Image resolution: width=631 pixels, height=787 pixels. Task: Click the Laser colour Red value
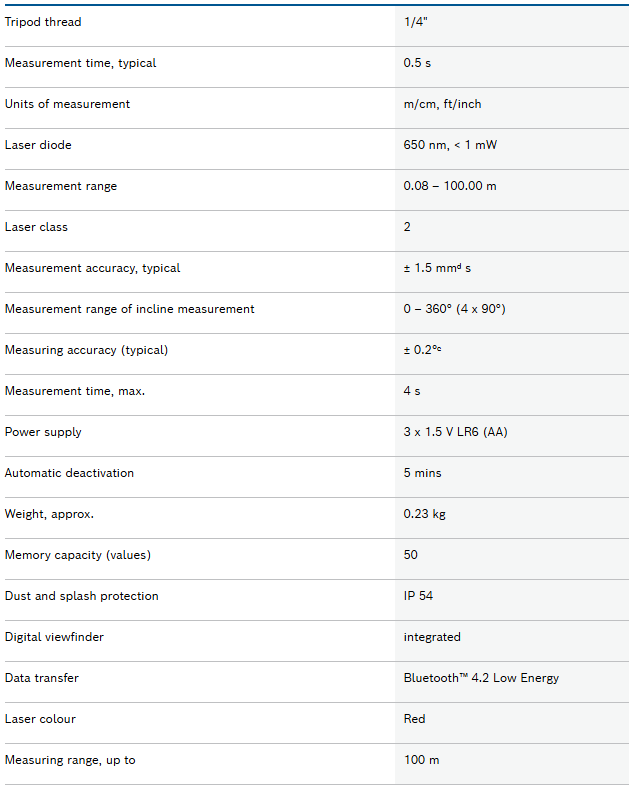point(414,719)
